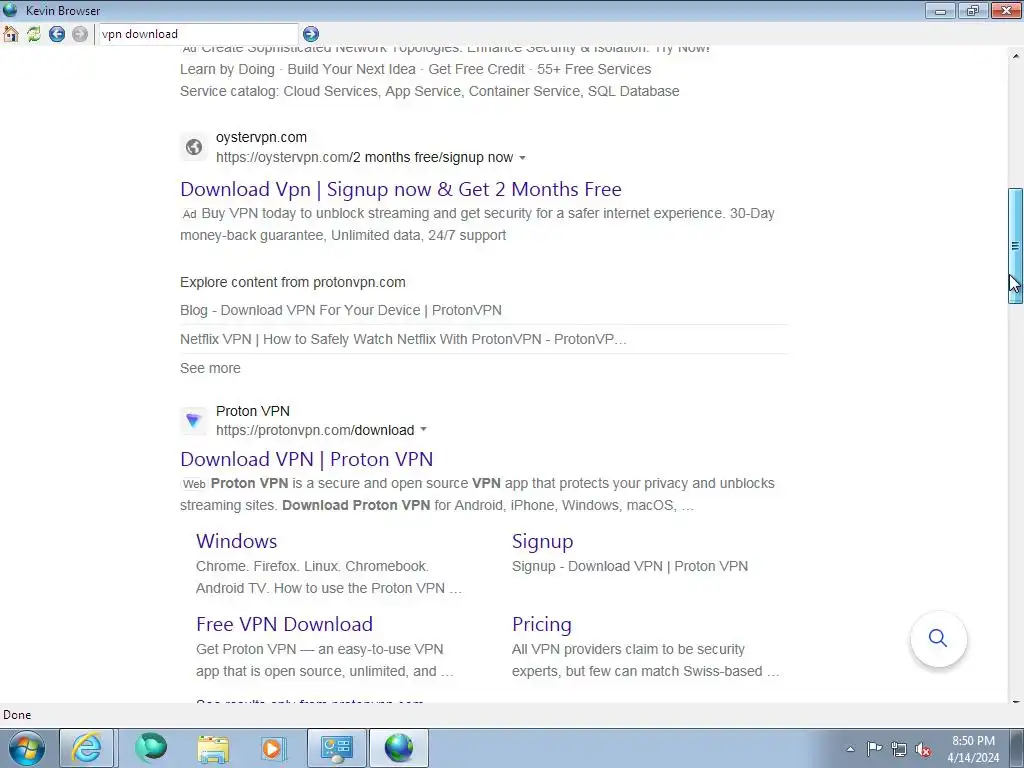Select 'Service catalog: Cloud Services' ad line
Viewport: 1024px width, 768px height.
coord(430,91)
